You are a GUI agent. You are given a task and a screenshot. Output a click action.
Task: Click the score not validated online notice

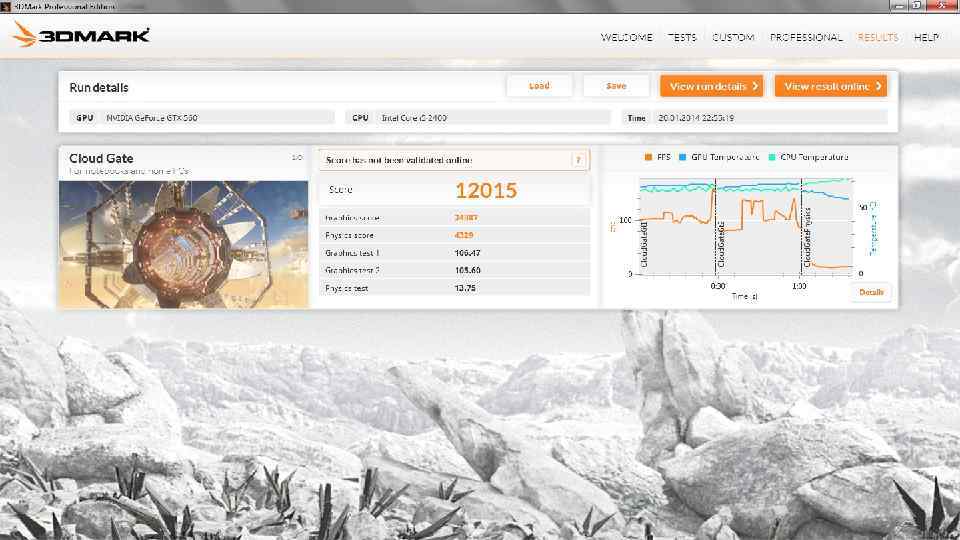454,160
